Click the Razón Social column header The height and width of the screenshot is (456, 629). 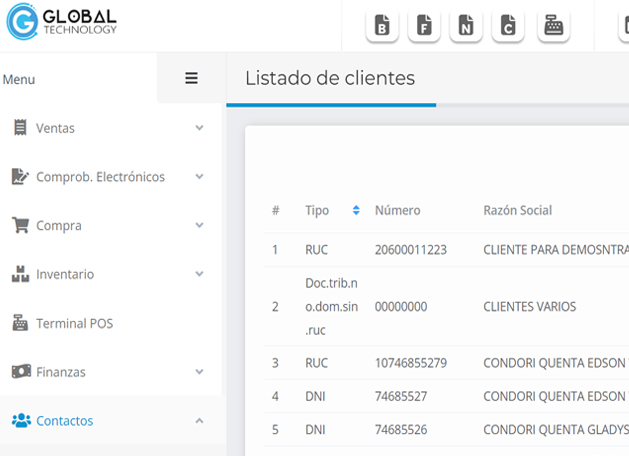[517, 210]
